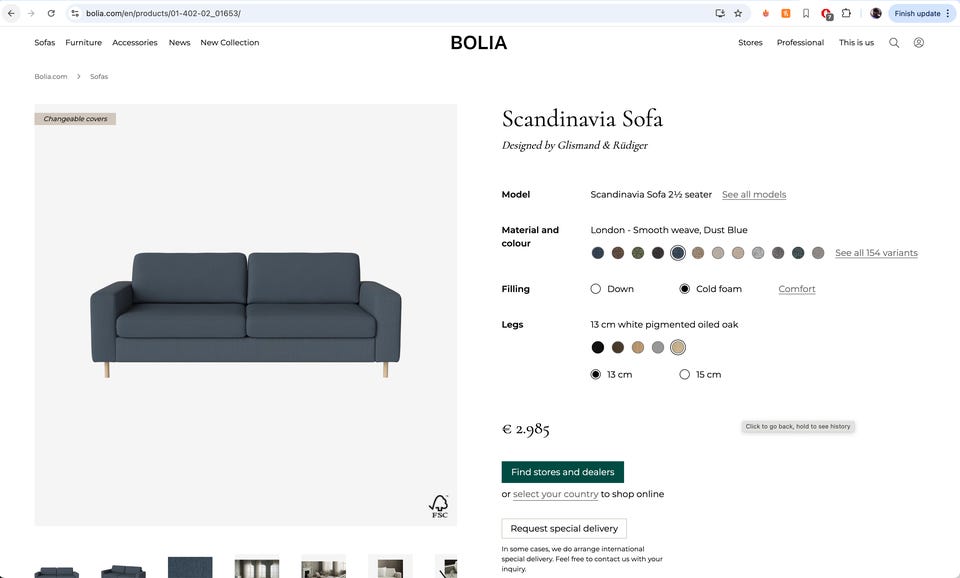The height and width of the screenshot is (578, 960).
Task: Open the browser extensions puzzle icon
Action: pyautogui.click(x=846, y=13)
